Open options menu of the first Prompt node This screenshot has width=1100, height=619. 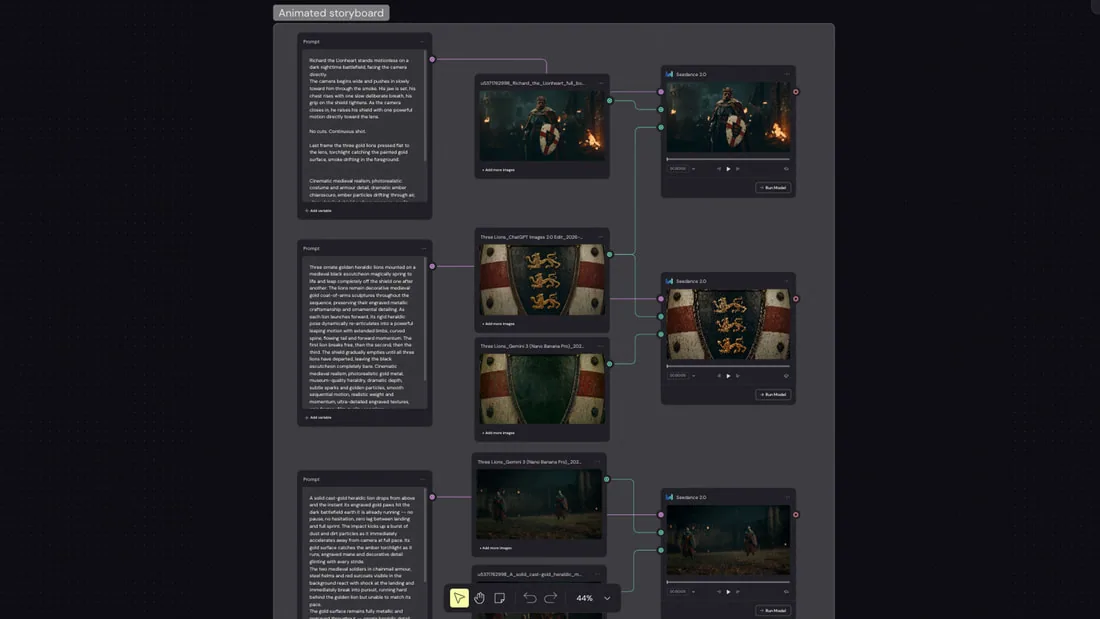(x=422, y=42)
